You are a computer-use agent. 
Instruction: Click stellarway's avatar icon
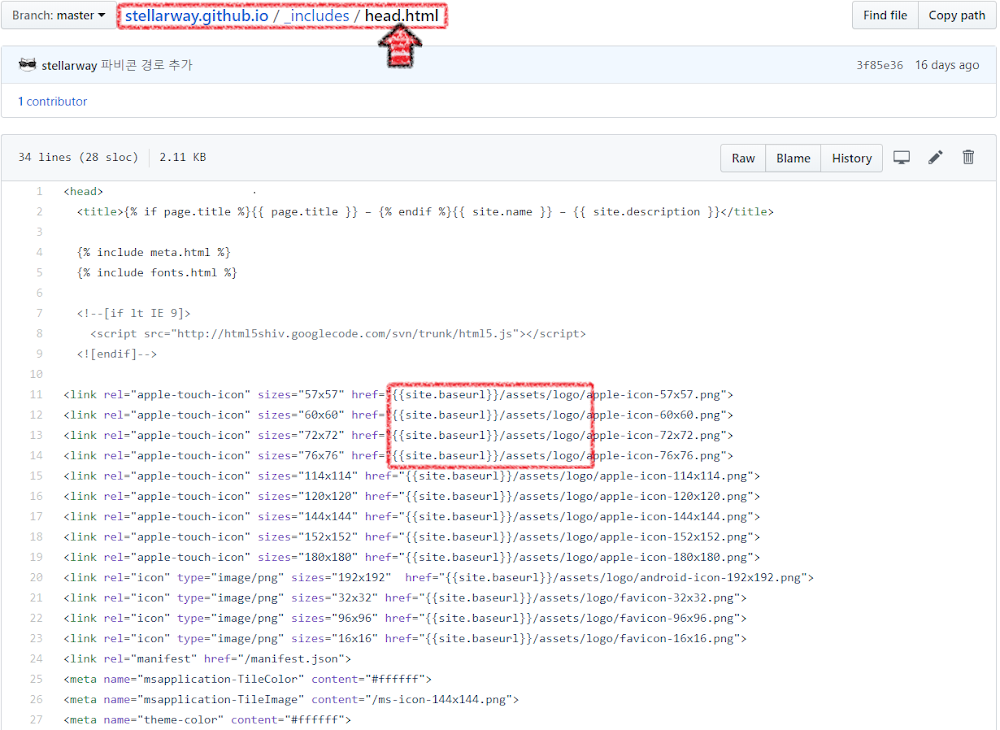pyautogui.click(x=27, y=64)
